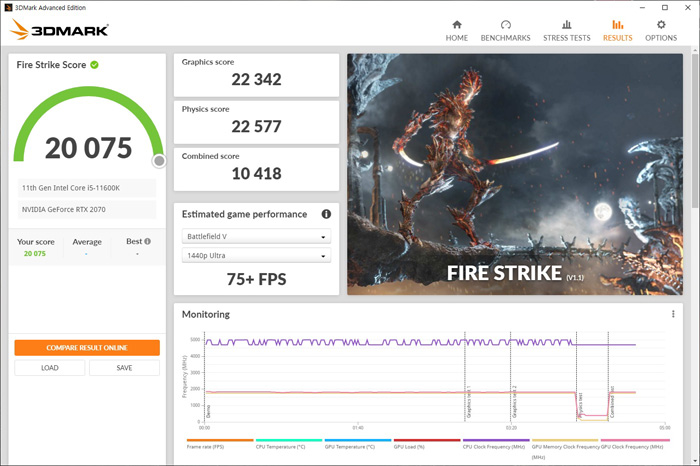Click the green Your score value 20 075
Screen dimensions: 700x466
click(x=35, y=254)
